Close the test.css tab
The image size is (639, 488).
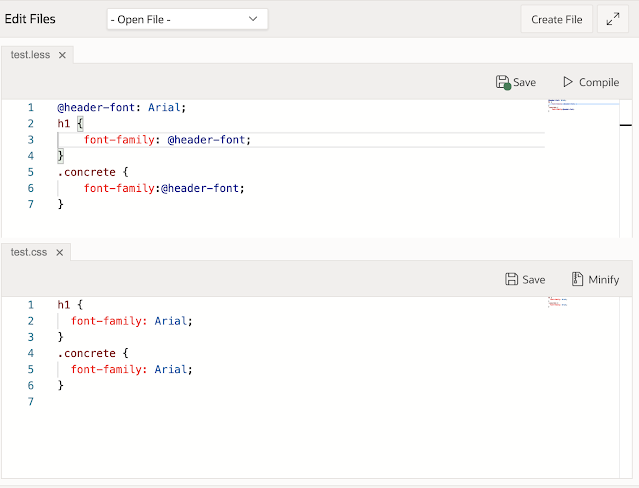tap(59, 253)
